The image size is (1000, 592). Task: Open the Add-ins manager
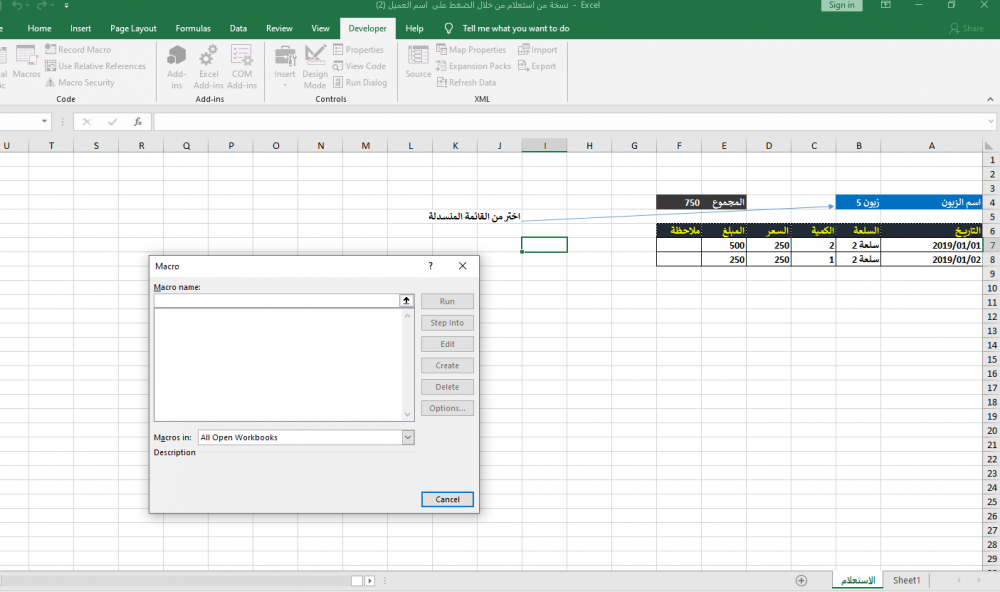[177, 67]
